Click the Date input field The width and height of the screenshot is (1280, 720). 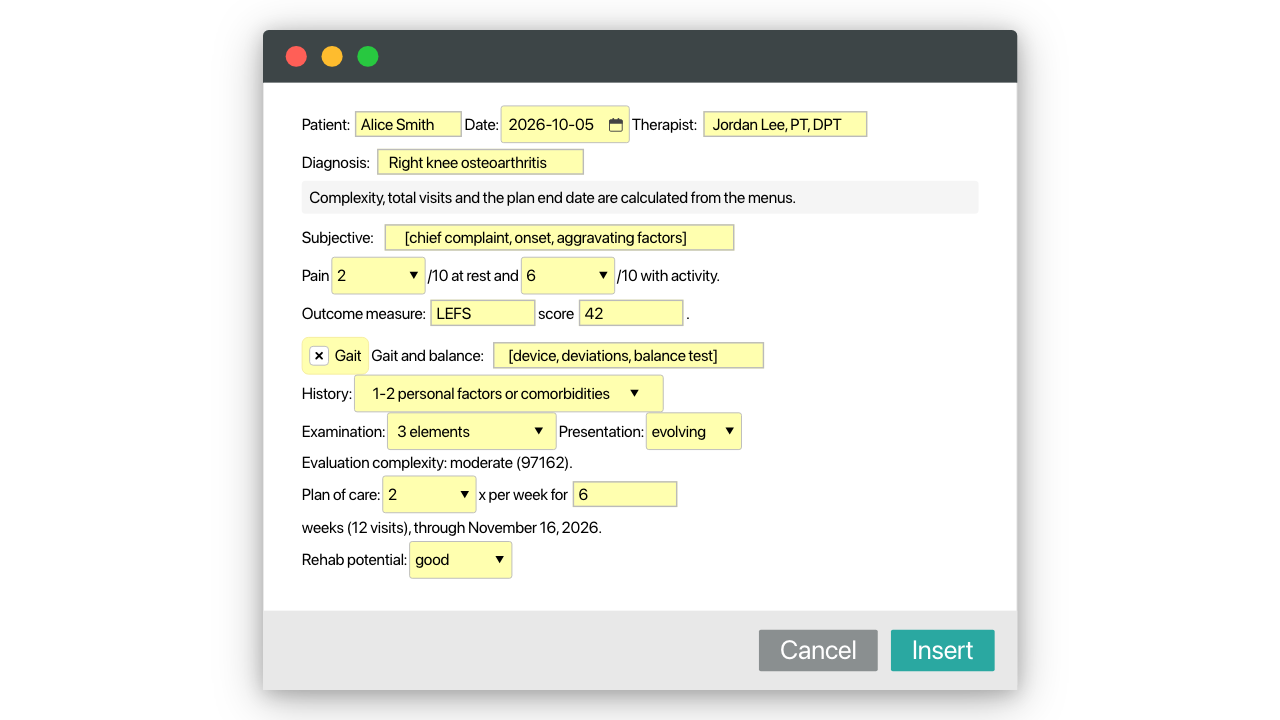point(565,125)
